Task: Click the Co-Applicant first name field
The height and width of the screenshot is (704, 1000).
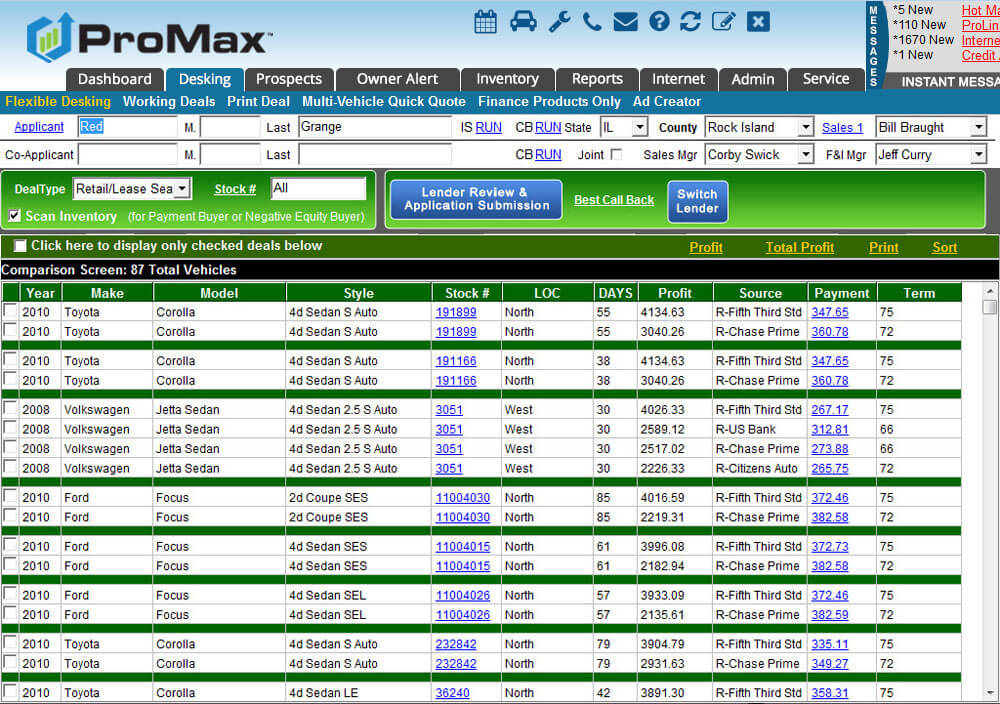Action: click(128, 154)
